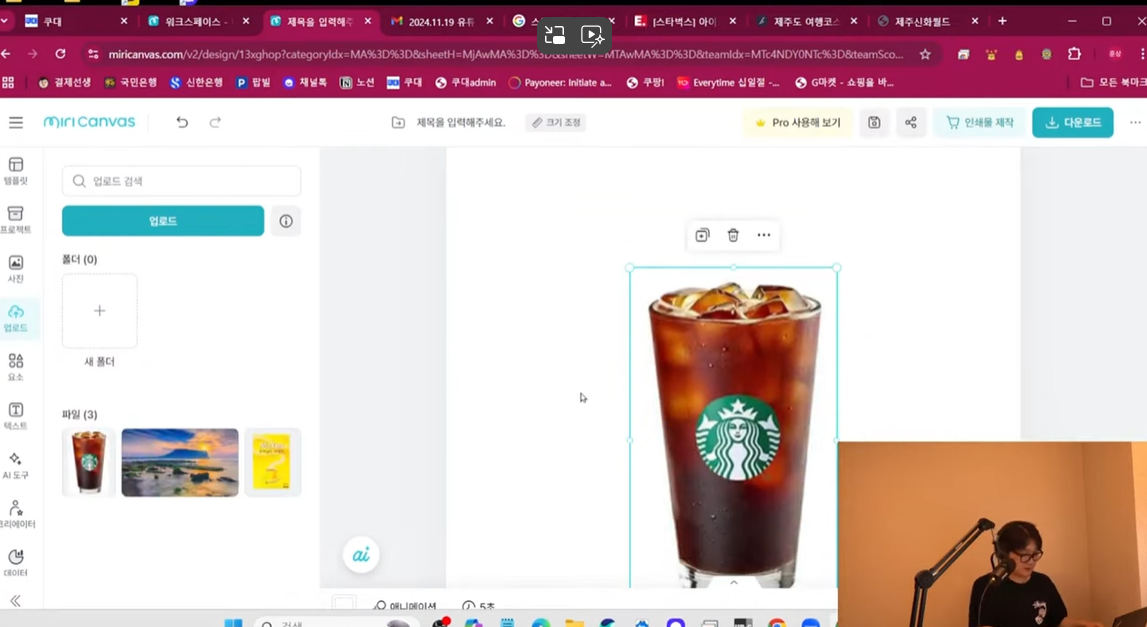The image size is (1147, 627).
Task: Open a new browser tab
Action: pos(1002,21)
